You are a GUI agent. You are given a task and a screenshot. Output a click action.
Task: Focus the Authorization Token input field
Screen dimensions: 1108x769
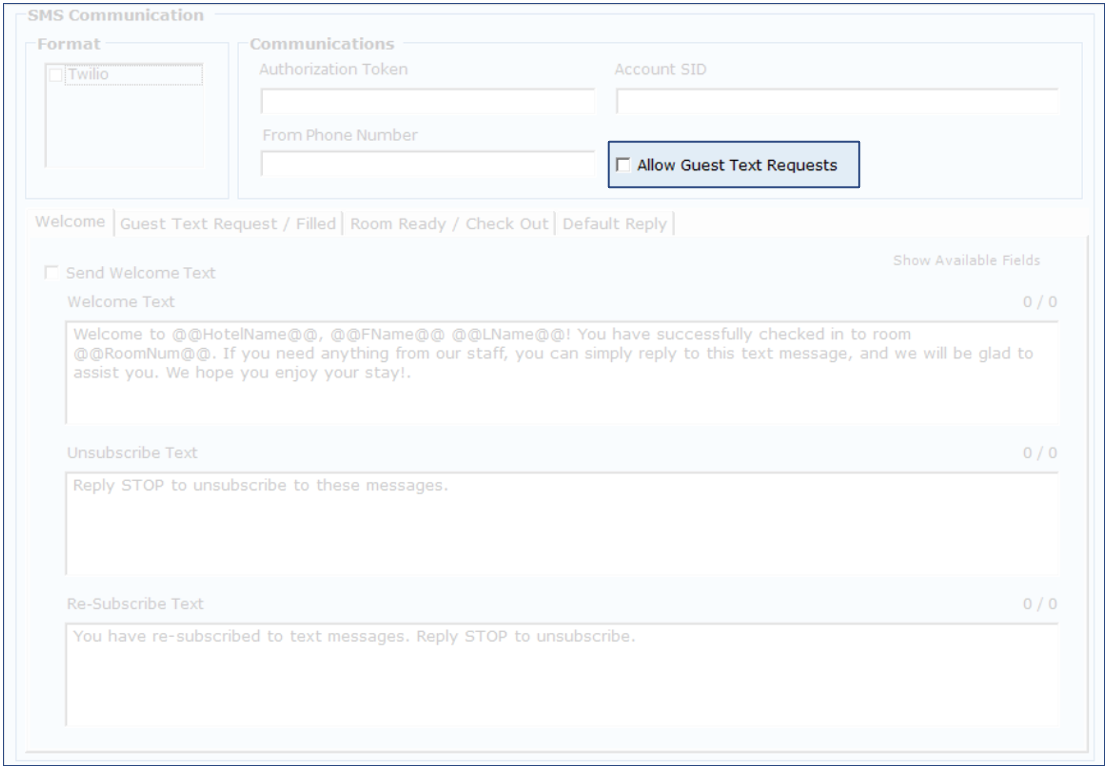click(428, 102)
